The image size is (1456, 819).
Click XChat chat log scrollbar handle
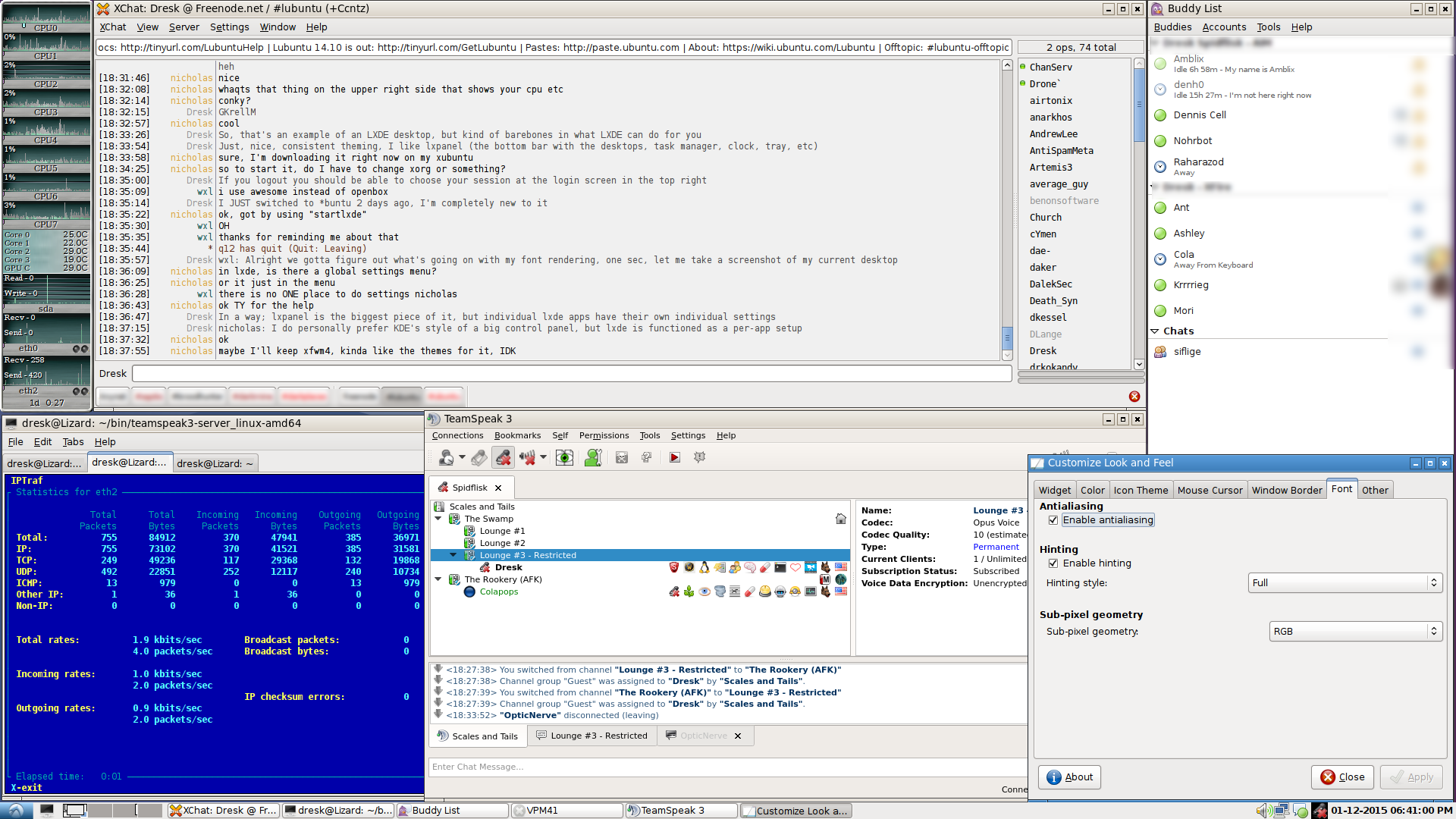point(1007,337)
